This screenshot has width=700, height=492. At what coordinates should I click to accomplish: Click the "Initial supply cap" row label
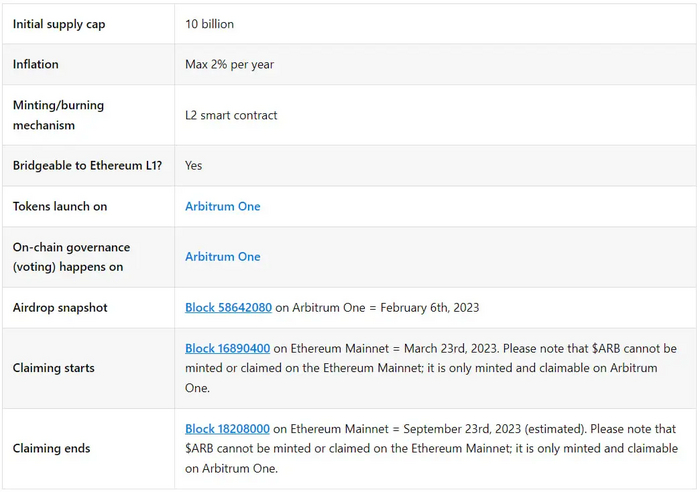(59, 24)
